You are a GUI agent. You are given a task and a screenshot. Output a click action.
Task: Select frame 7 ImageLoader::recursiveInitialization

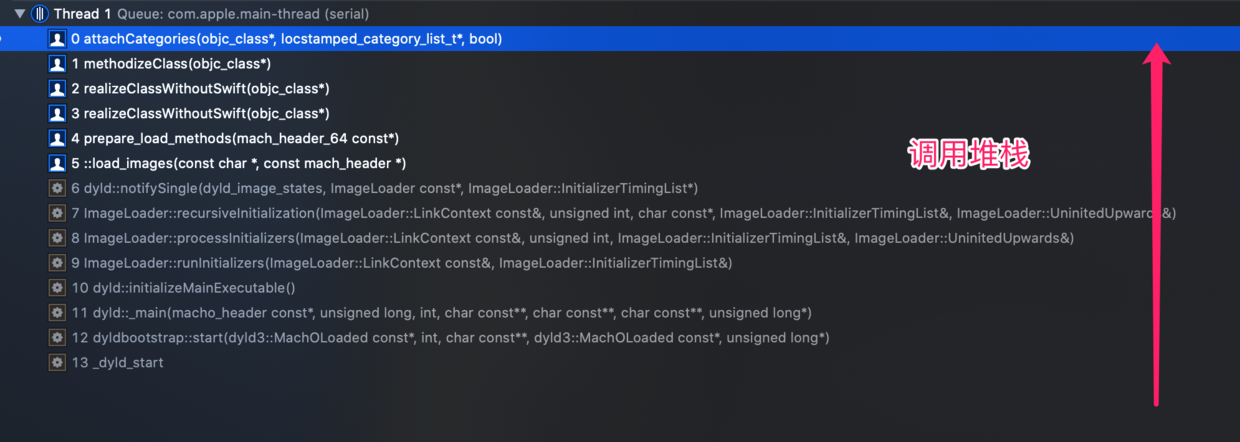620,213
